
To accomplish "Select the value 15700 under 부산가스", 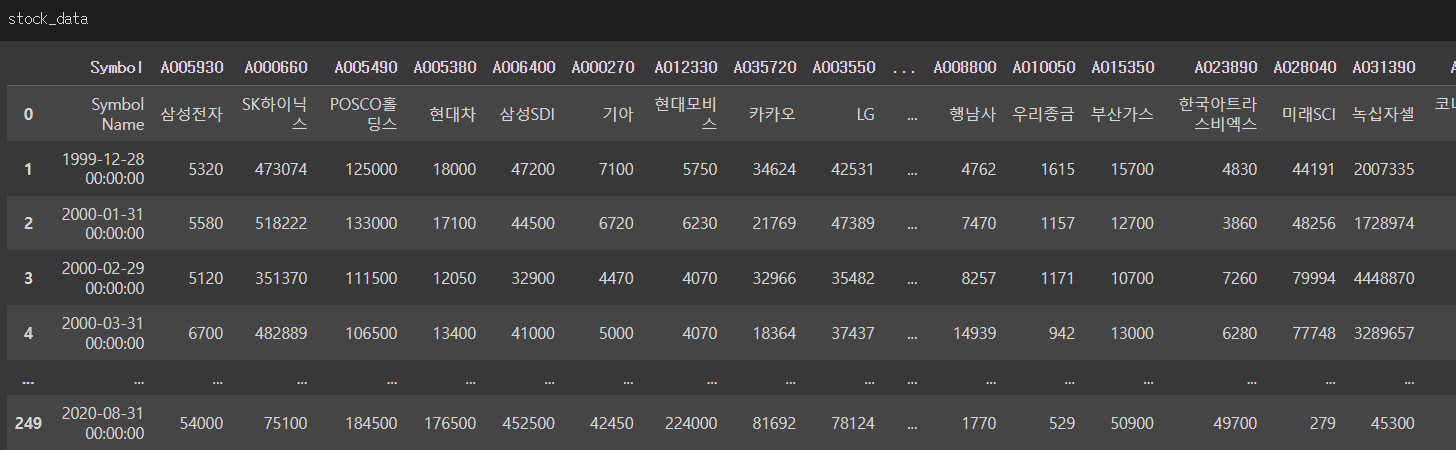I will pyautogui.click(x=1132, y=169).
